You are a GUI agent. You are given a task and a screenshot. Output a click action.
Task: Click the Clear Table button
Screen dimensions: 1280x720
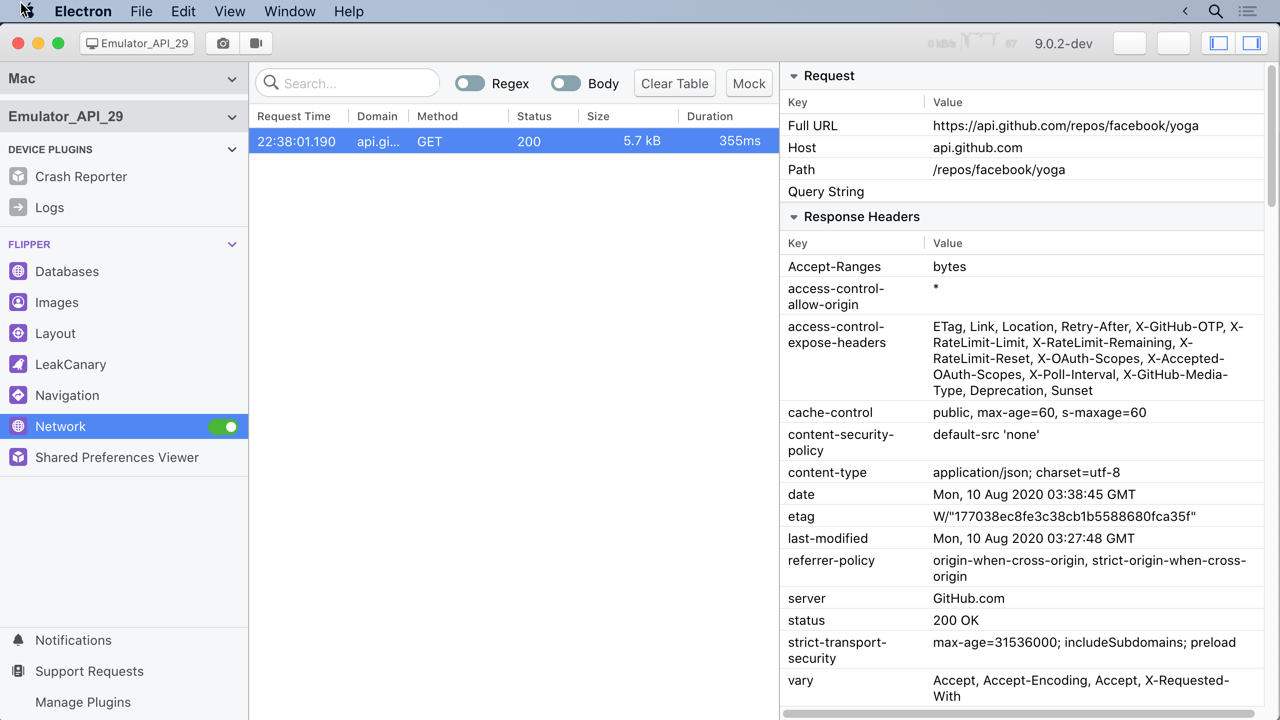[x=675, y=83]
